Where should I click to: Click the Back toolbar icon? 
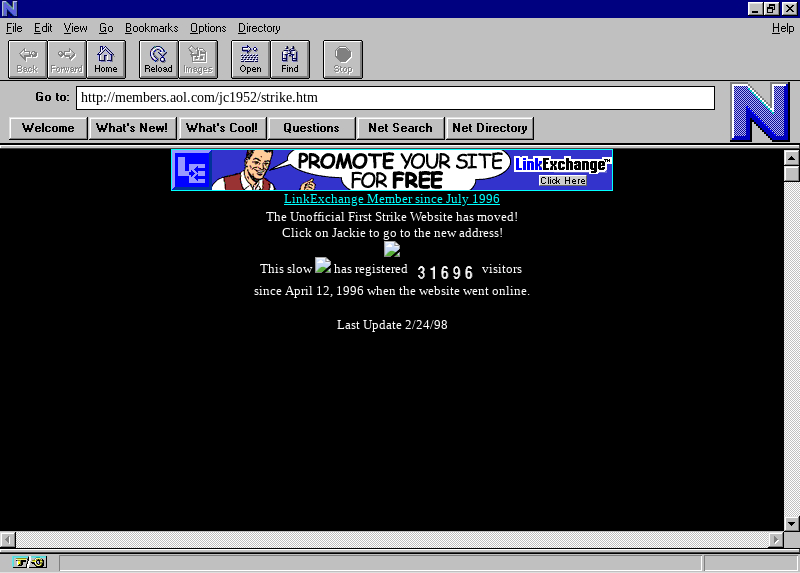27,59
